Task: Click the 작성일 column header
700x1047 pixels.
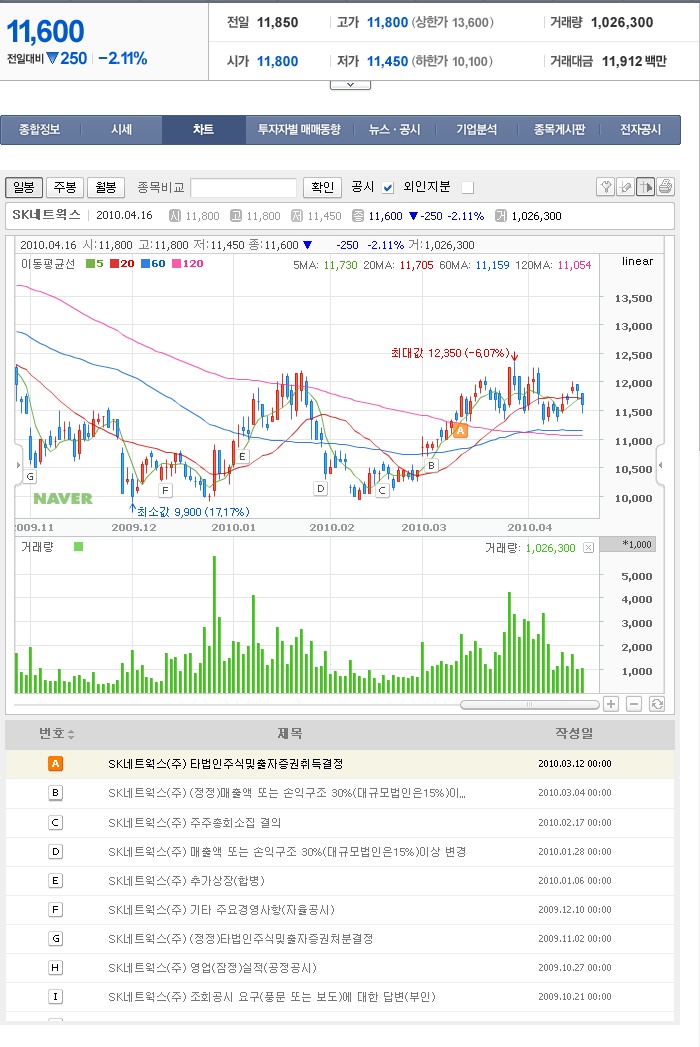Action: click(574, 733)
